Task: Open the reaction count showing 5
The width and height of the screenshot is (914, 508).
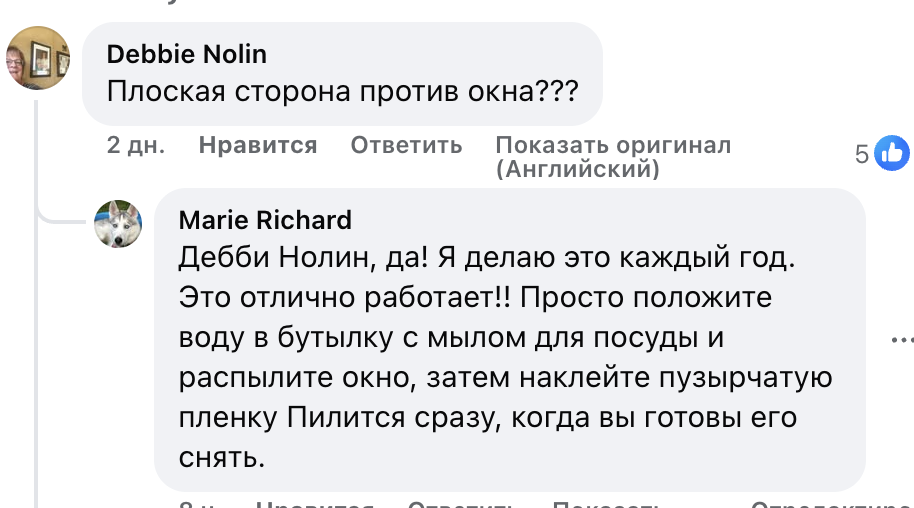Action: [862, 154]
